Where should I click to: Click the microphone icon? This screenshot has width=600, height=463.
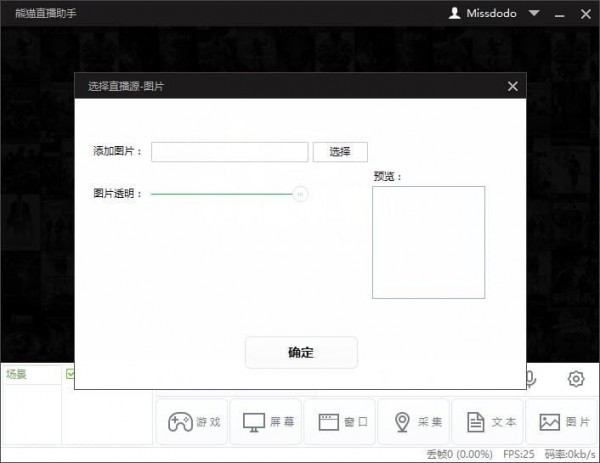click(532, 379)
